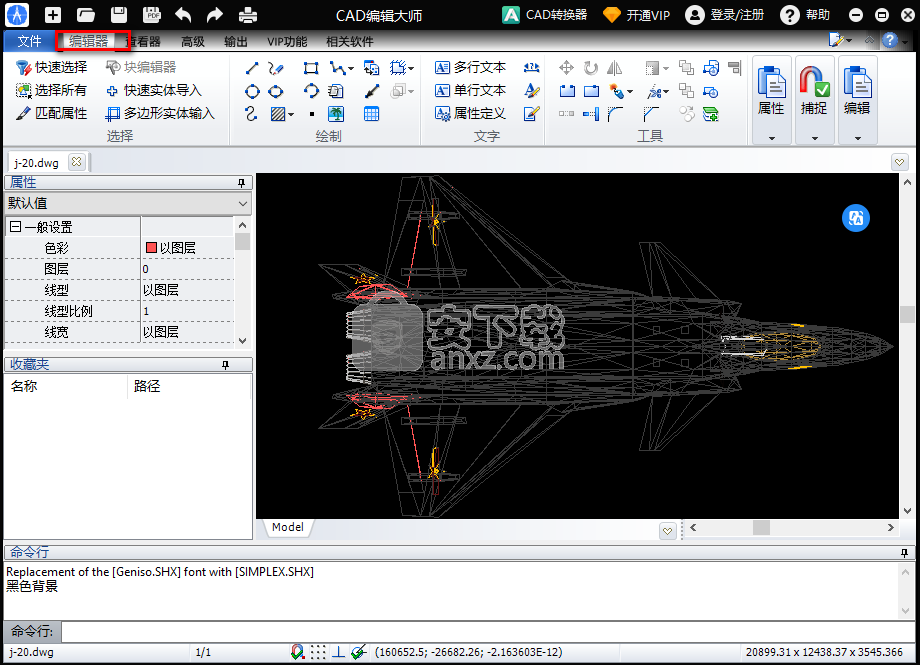The image size is (920, 665).
Task: Select the Circle draw tool
Action: (x=252, y=91)
